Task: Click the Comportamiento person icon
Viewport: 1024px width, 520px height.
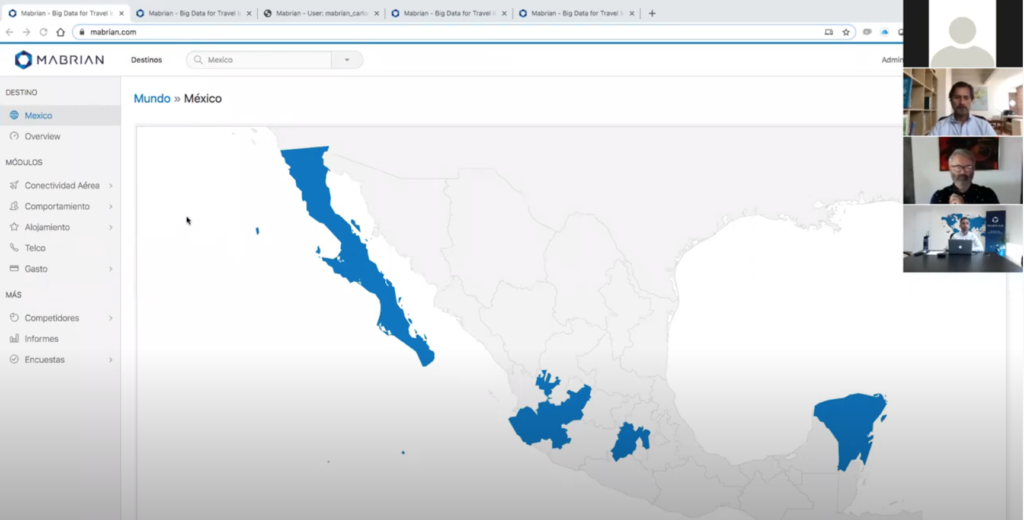Action: pyautogui.click(x=14, y=206)
